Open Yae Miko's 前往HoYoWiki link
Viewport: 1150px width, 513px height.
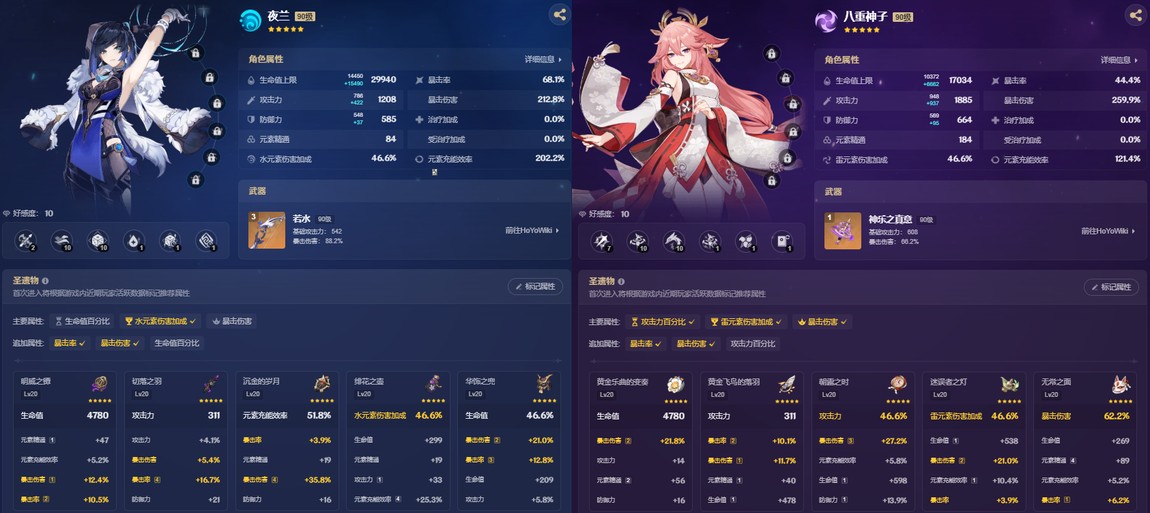pyautogui.click(x=1108, y=230)
